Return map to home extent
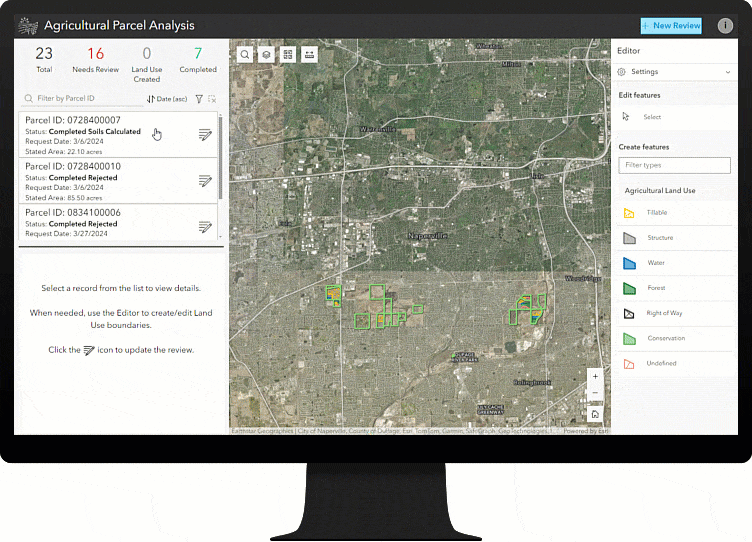The image size is (752, 542). pos(595,414)
